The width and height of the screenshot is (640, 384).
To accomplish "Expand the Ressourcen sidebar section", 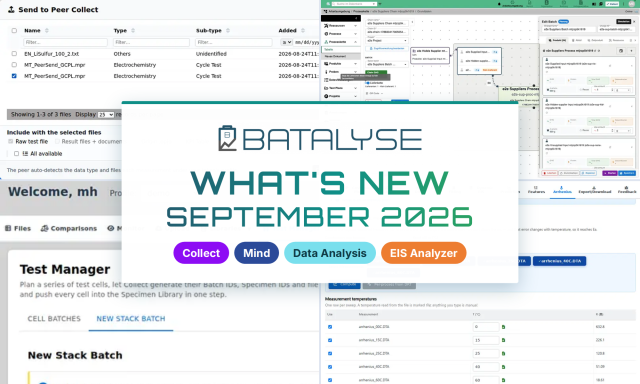I will pos(356,26).
